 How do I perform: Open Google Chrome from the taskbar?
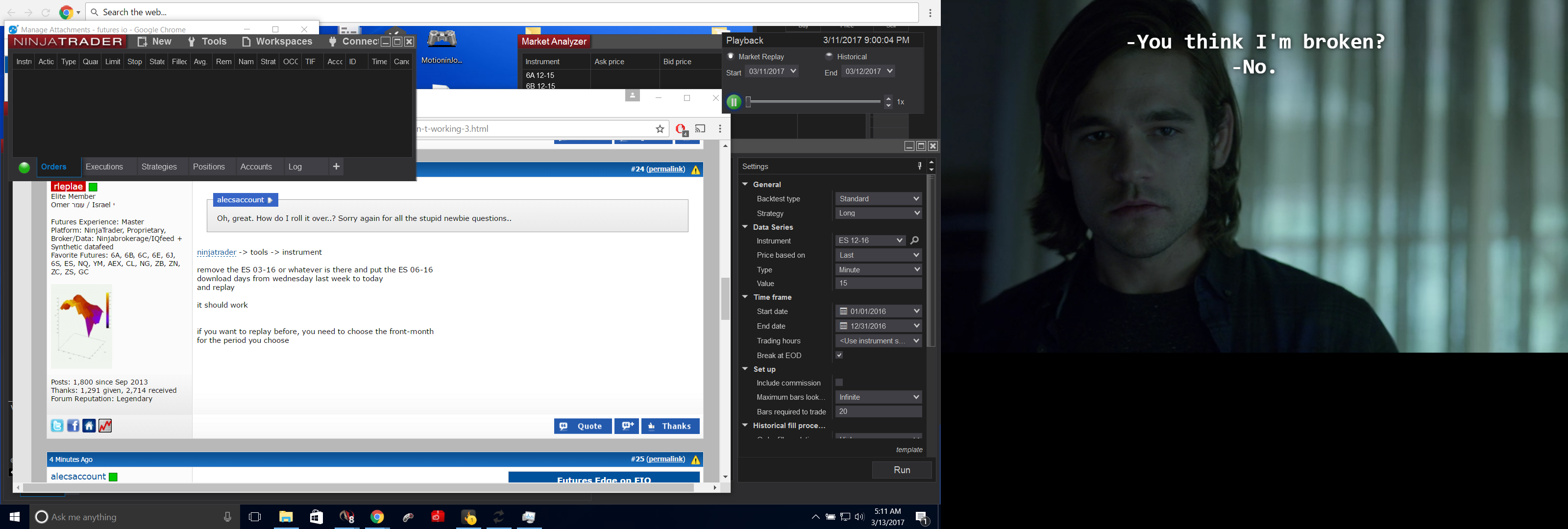tap(377, 517)
